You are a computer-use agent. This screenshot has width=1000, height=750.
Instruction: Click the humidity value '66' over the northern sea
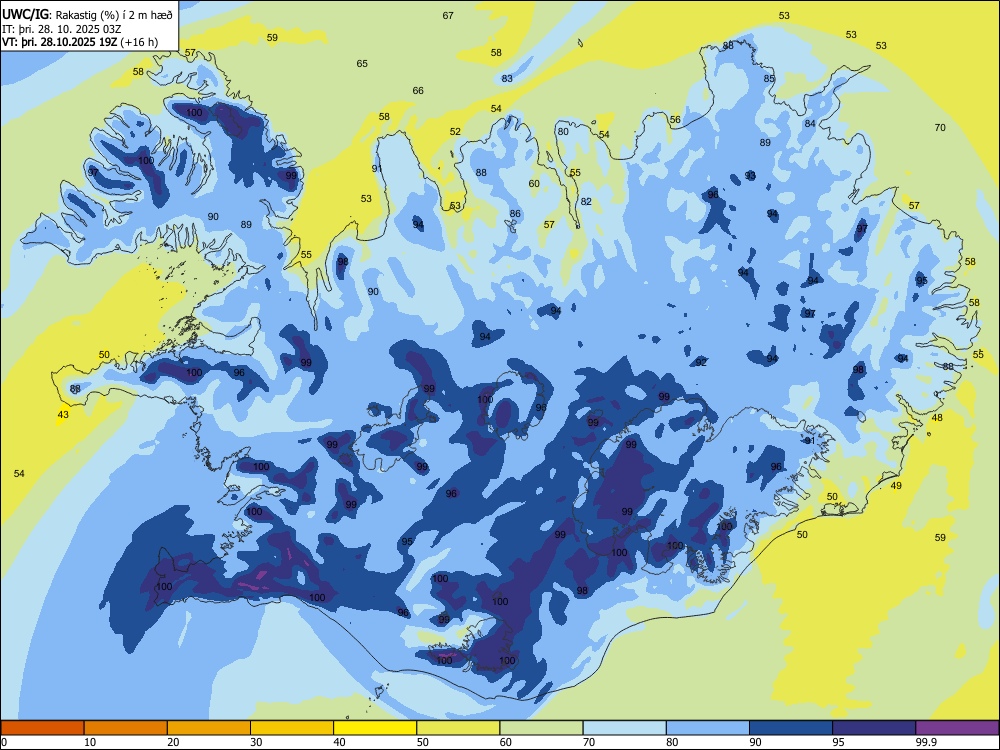coord(418,91)
